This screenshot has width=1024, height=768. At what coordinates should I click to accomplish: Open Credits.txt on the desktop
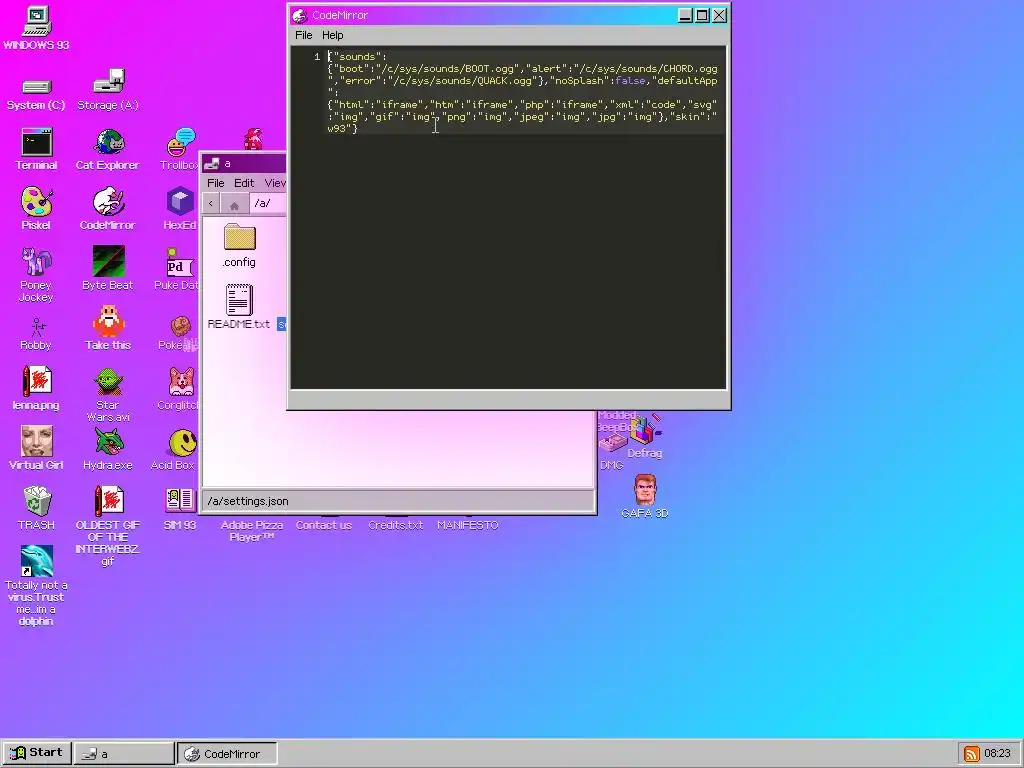(396, 525)
